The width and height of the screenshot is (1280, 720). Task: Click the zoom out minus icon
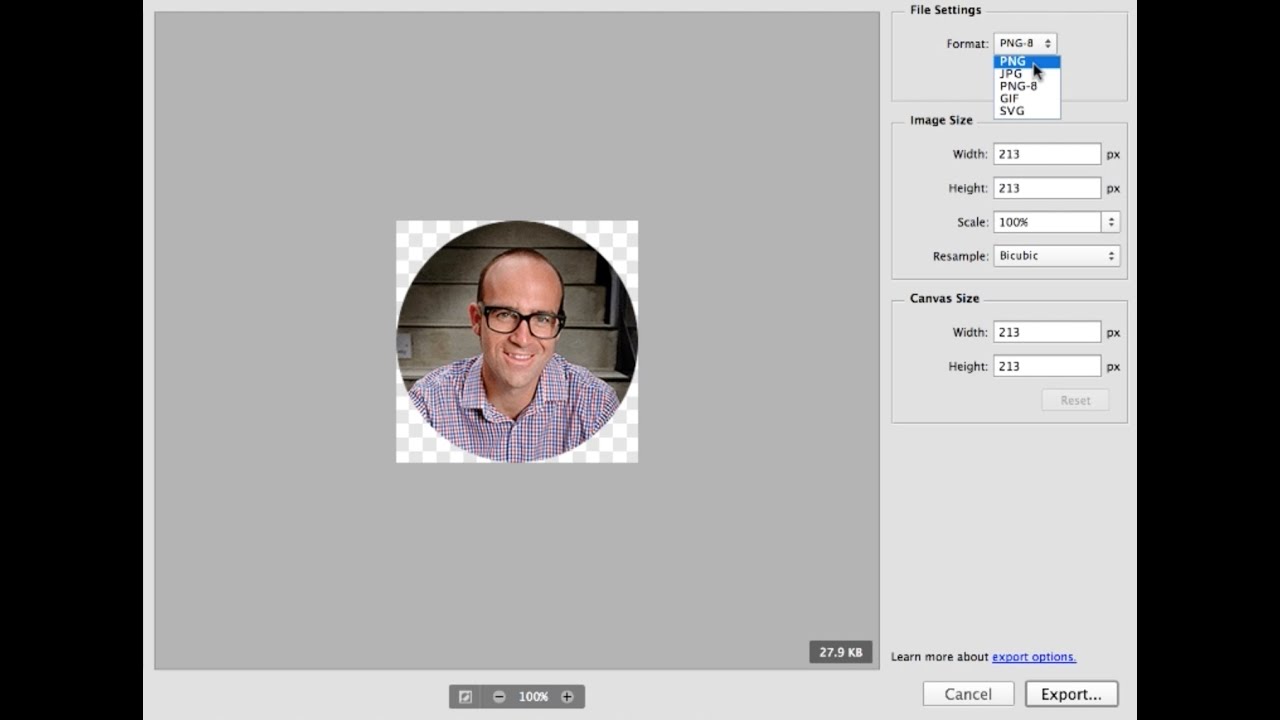coord(499,697)
